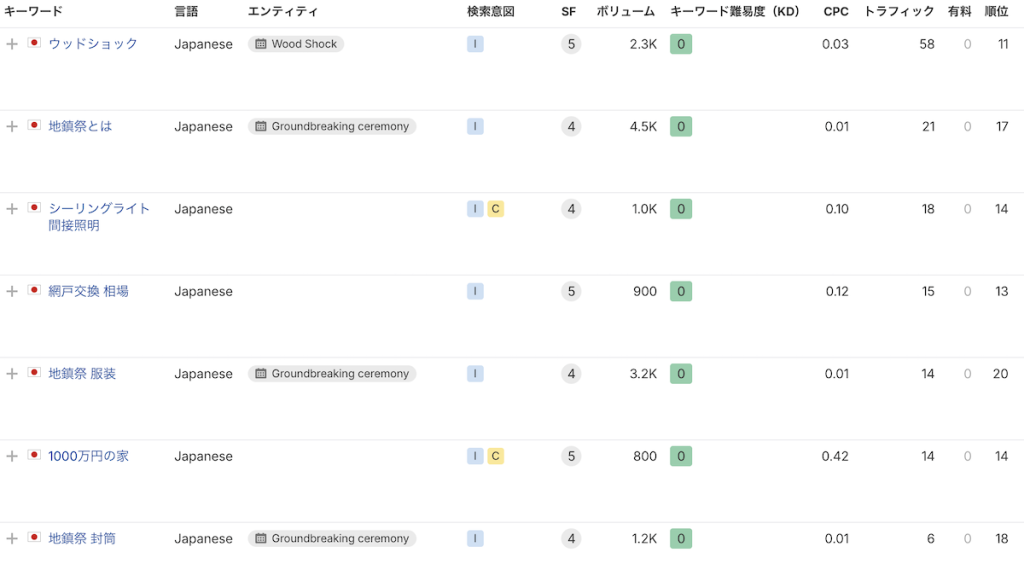Expand the 網戸交換 相場 row using plus
1024x564 pixels.
pyautogui.click(x=12, y=291)
